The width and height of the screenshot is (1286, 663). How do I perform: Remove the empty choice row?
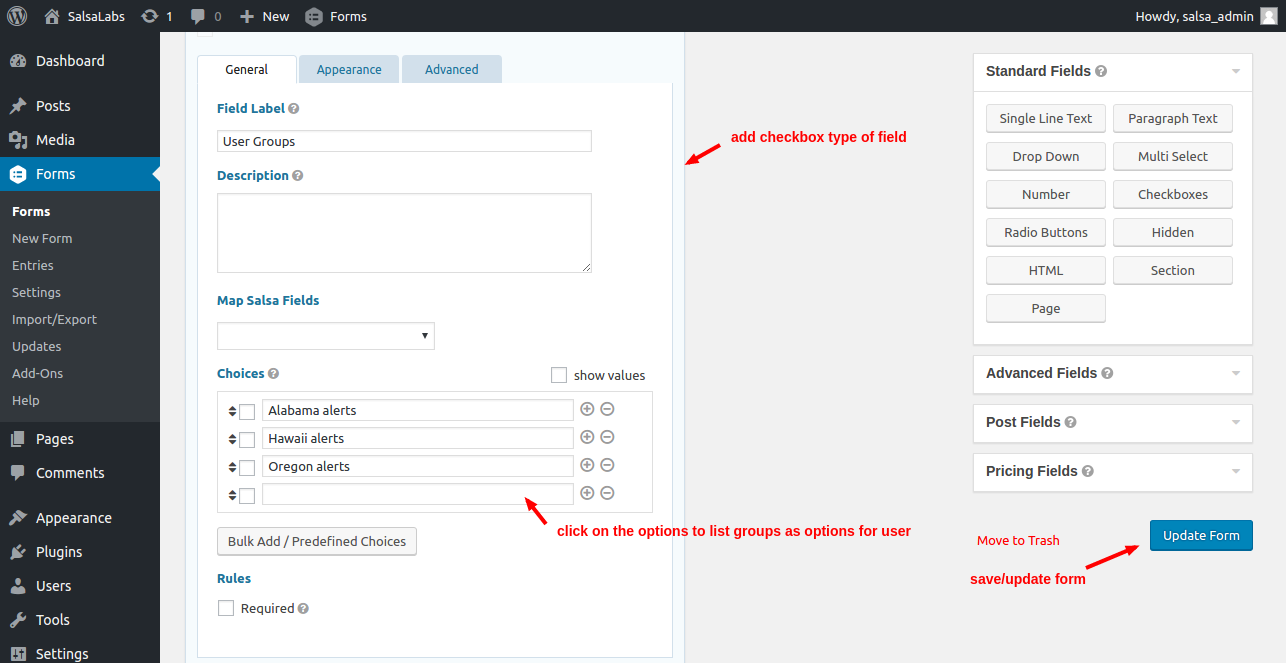[x=607, y=493]
